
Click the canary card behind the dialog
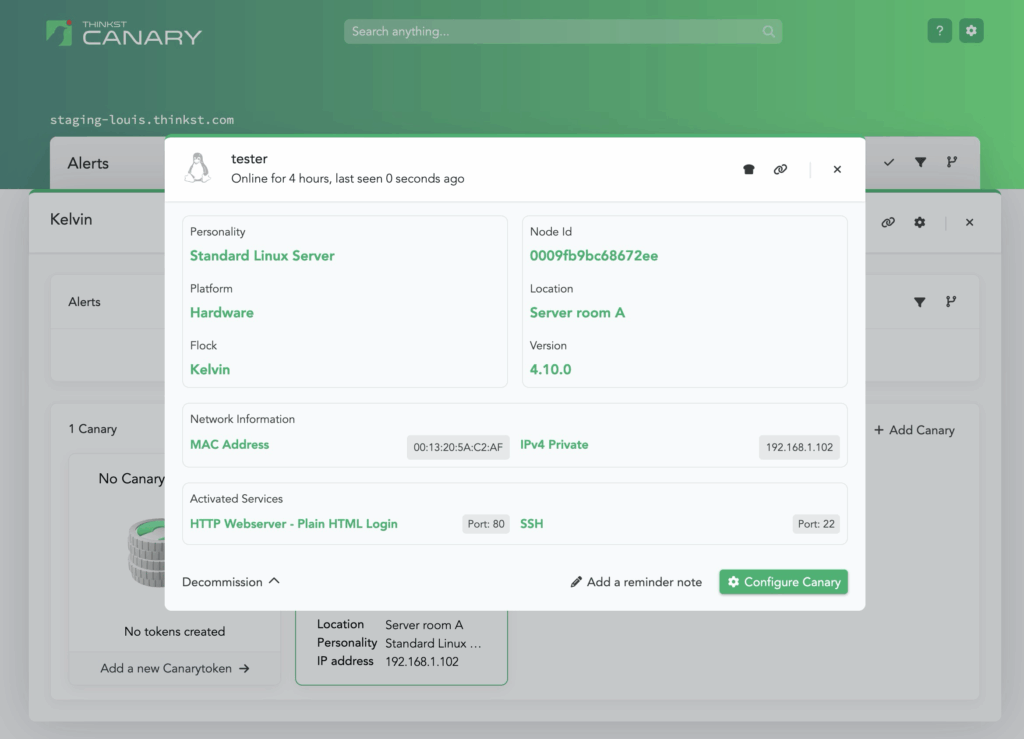(401, 646)
